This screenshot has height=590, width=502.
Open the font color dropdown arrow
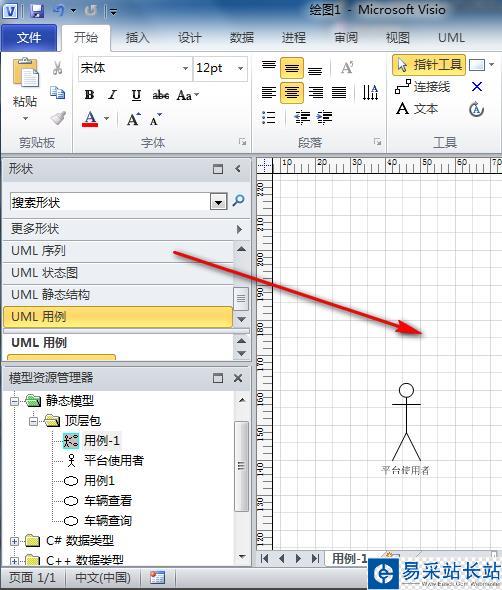[106, 119]
